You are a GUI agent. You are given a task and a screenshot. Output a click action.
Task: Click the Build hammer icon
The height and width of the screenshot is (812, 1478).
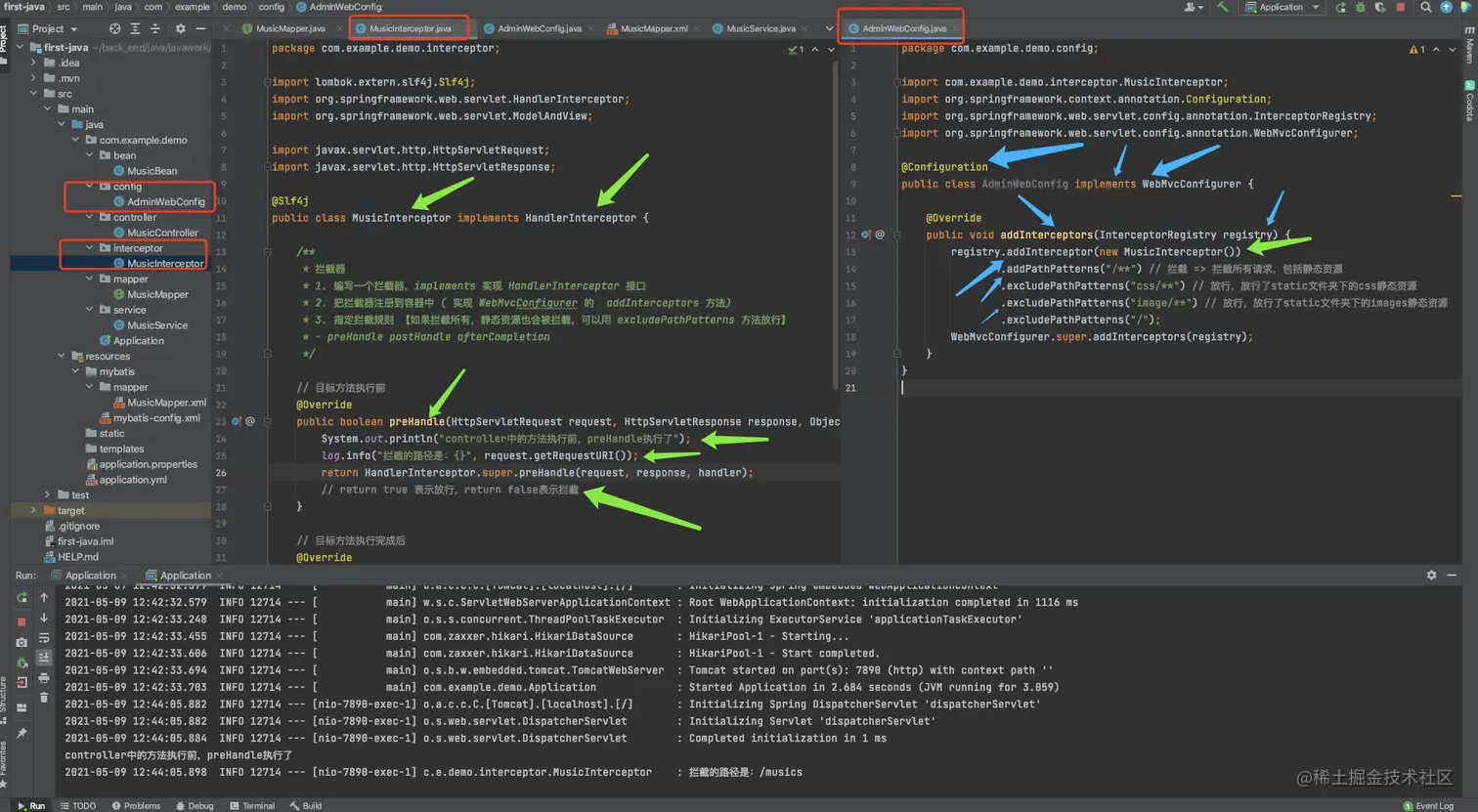pos(1222,7)
